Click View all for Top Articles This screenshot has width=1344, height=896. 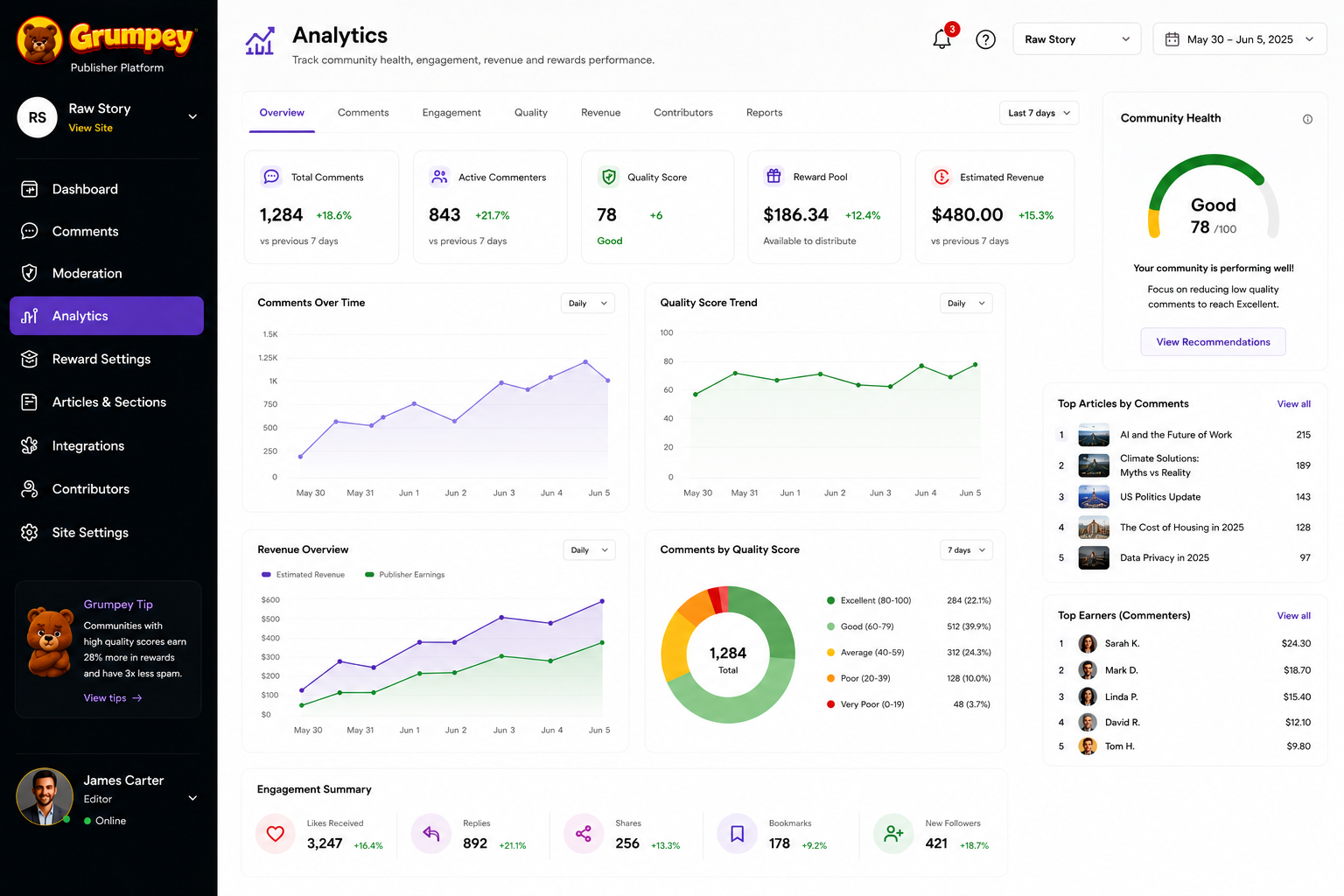1293,404
